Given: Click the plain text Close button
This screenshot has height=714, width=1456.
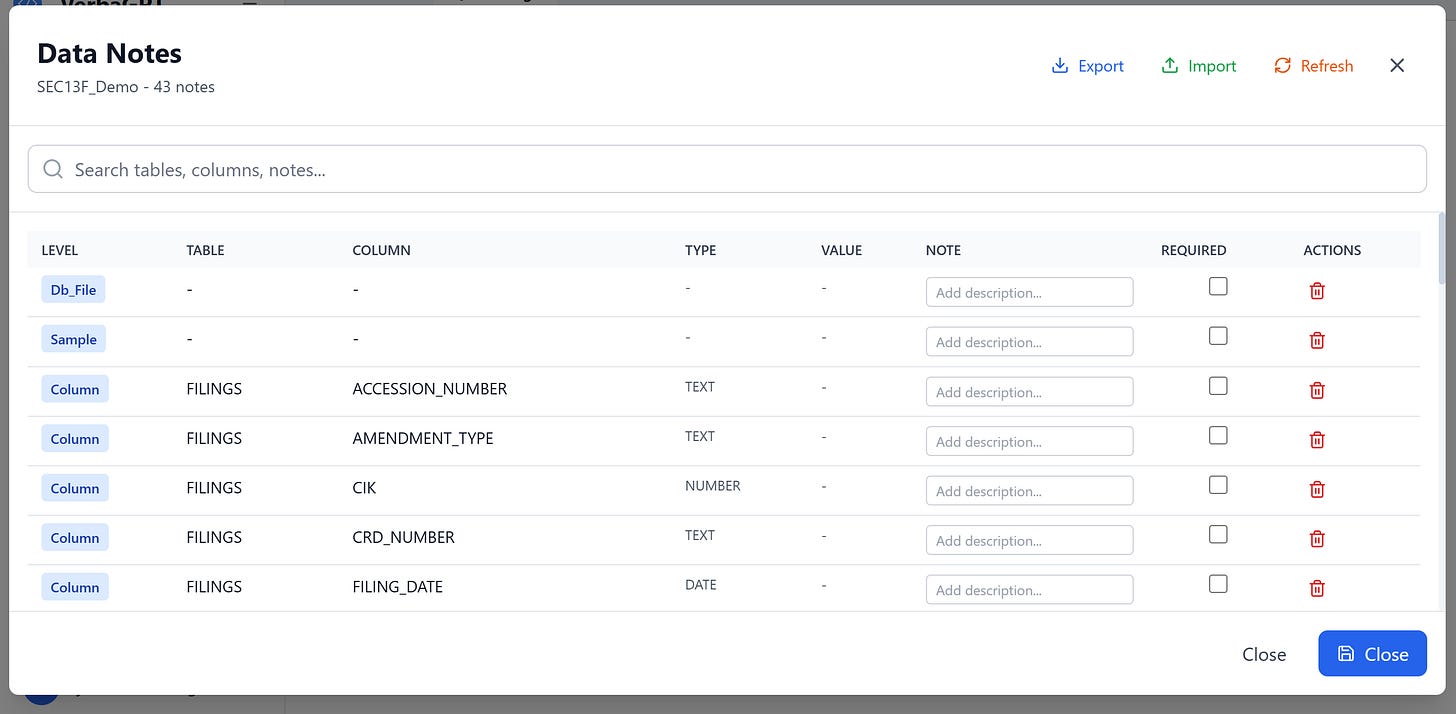Looking at the screenshot, I should [1264, 654].
